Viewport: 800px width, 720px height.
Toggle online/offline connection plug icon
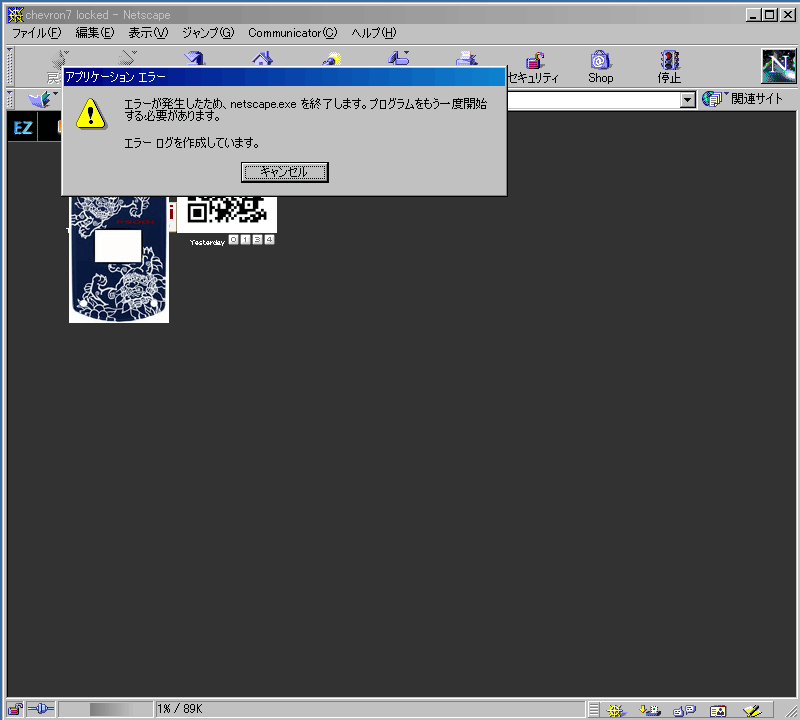click(41, 709)
